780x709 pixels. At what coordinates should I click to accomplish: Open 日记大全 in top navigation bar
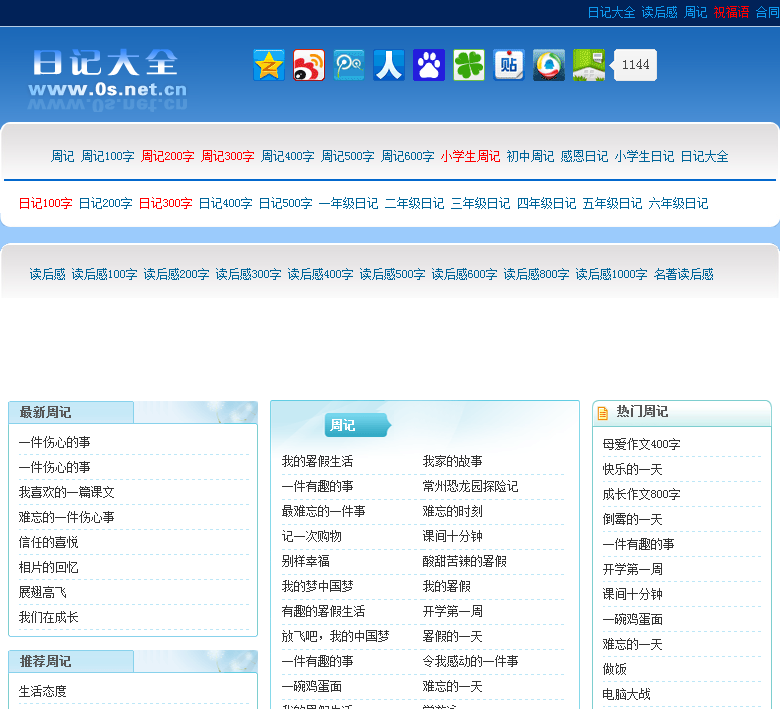point(611,12)
